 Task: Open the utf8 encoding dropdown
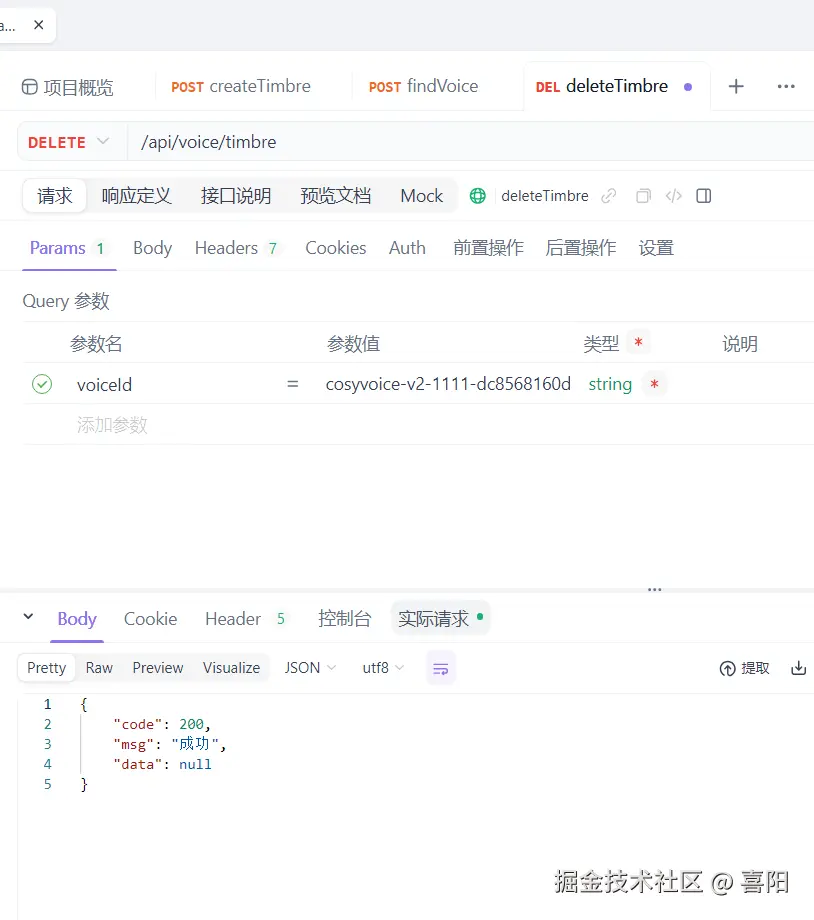coord(383,668)
